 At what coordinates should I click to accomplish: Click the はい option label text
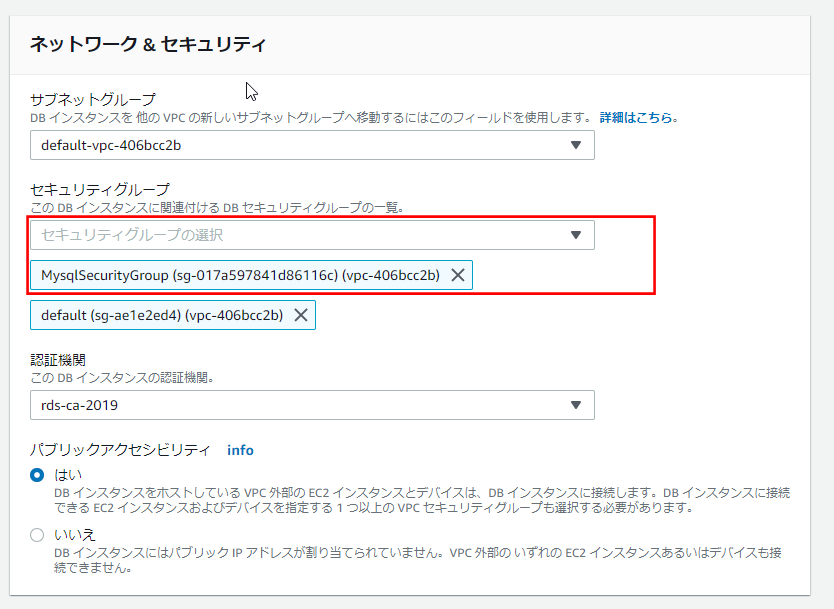coord(68,474)
